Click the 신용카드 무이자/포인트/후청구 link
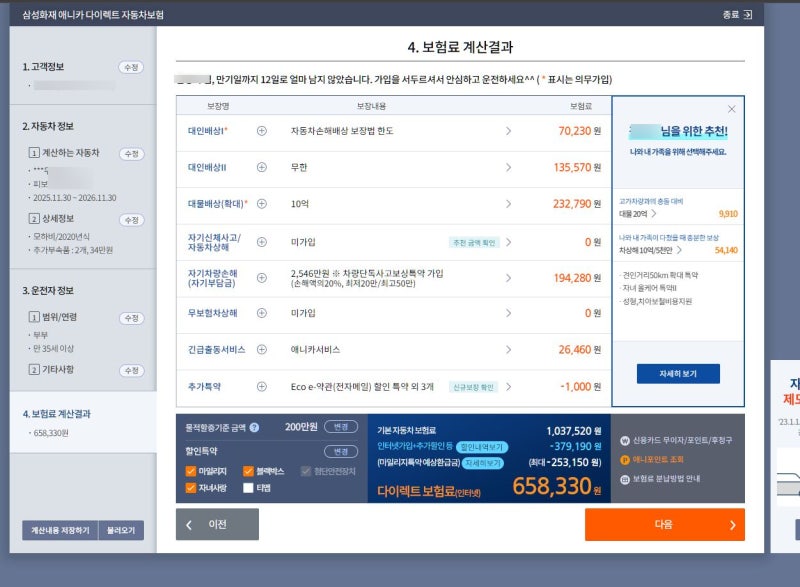 pyautogui.click(x=683, y=441)
